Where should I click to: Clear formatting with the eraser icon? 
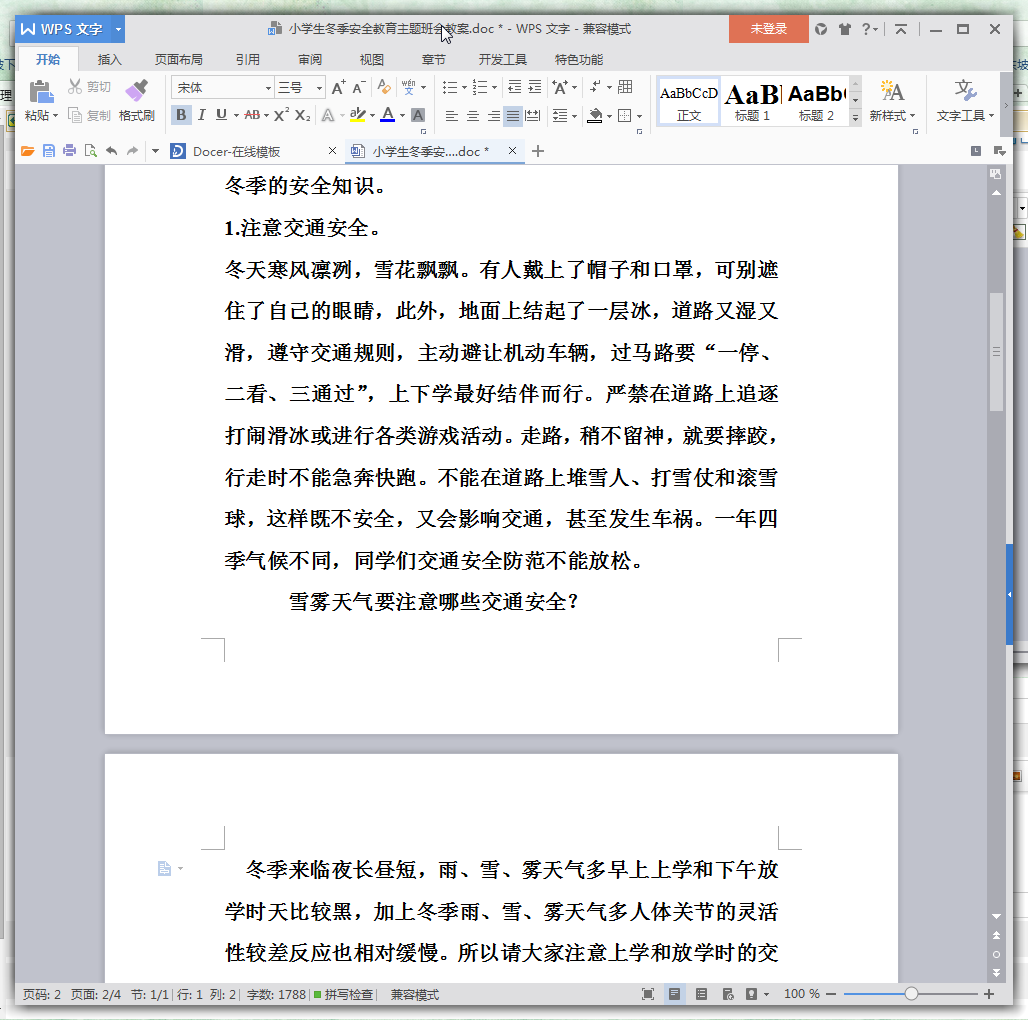pyautogui.click(x=384, y=87)
